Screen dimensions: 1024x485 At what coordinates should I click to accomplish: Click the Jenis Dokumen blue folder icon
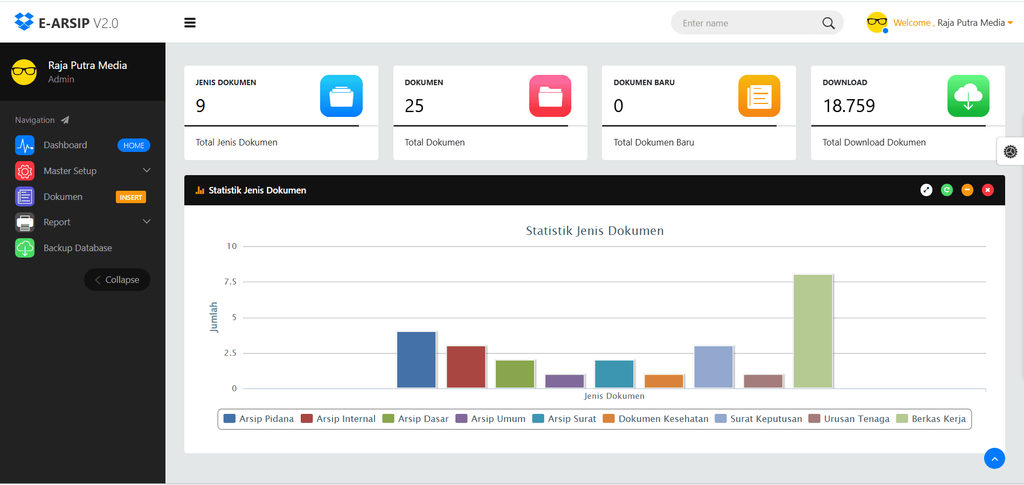tap(341, 96)
